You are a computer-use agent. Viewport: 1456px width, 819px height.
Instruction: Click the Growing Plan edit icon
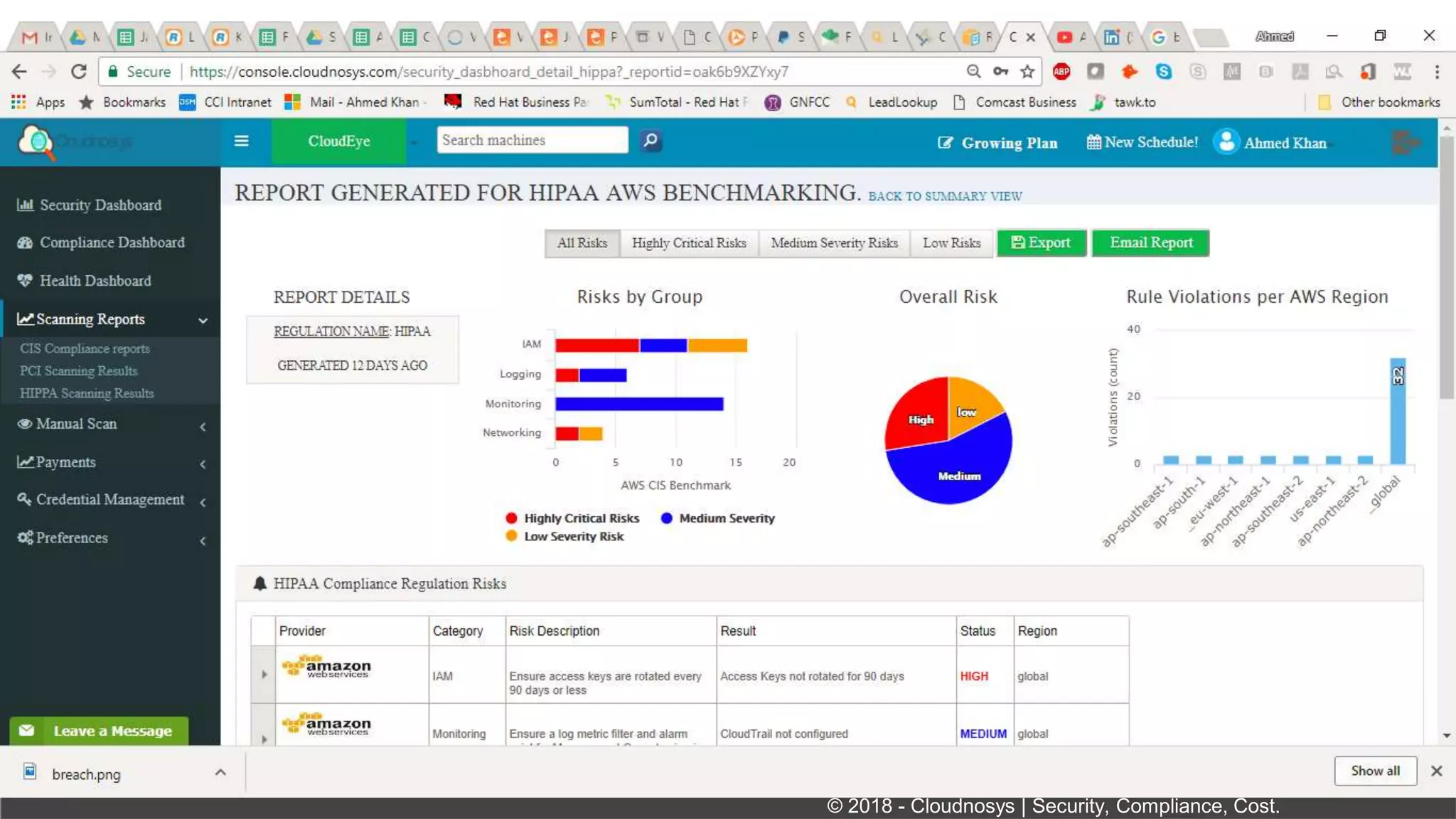(945, 143)
